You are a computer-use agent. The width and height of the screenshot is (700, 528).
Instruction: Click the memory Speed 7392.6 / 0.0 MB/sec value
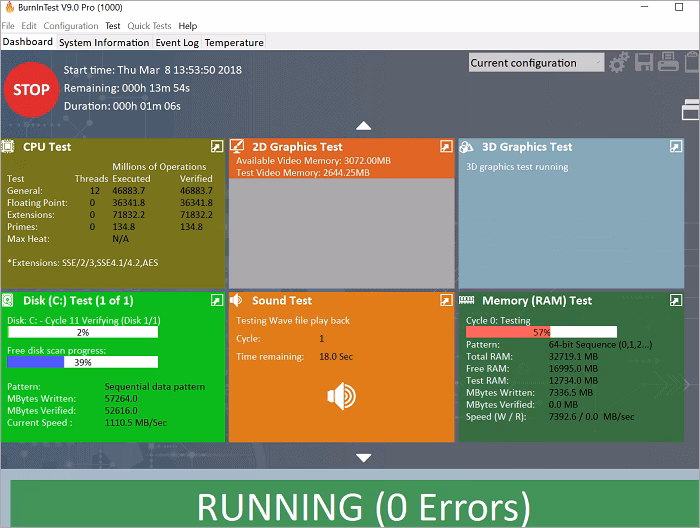point(591,417)
